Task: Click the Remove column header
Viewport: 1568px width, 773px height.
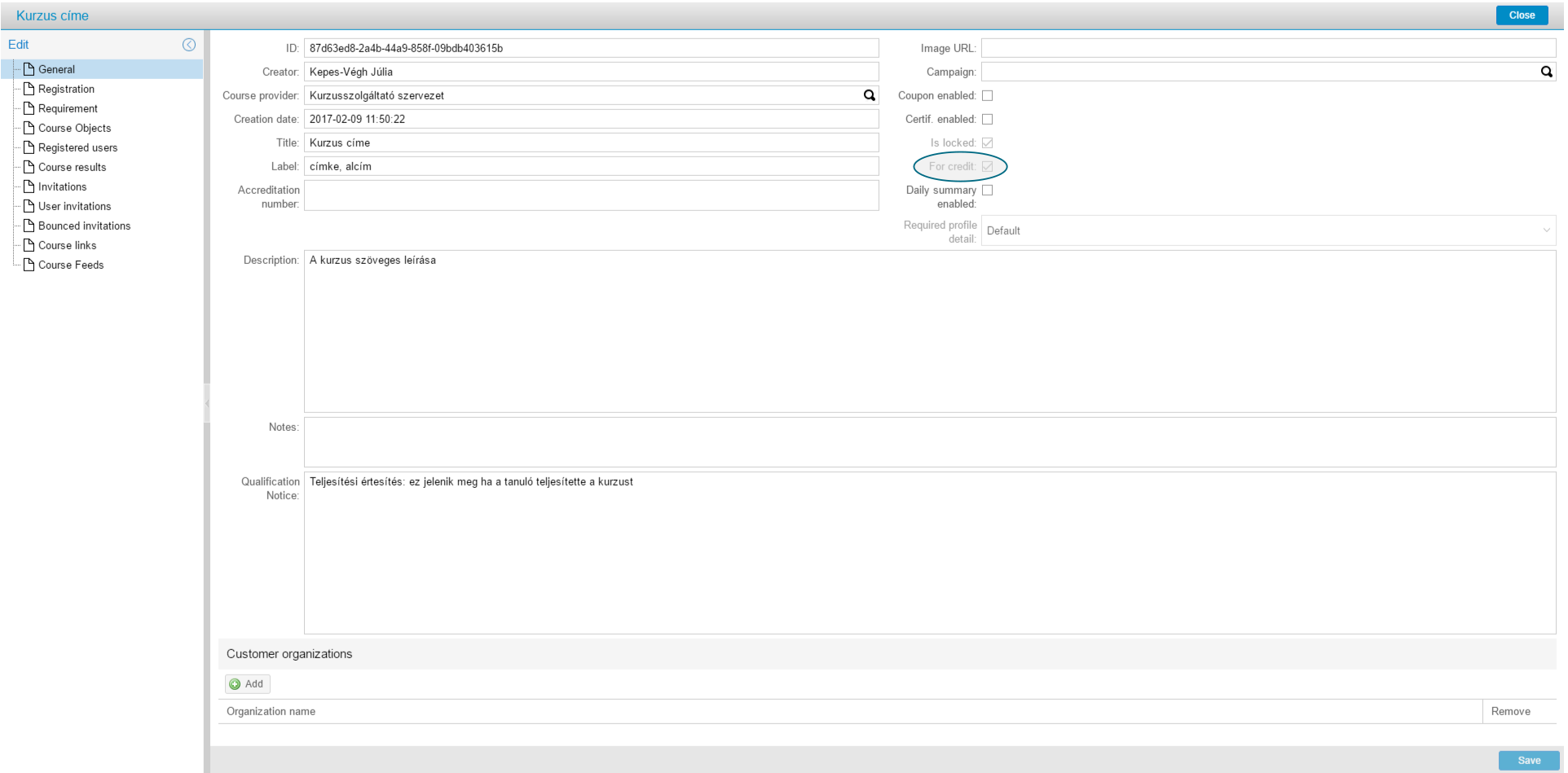Action: click(x=1510, y=711)
